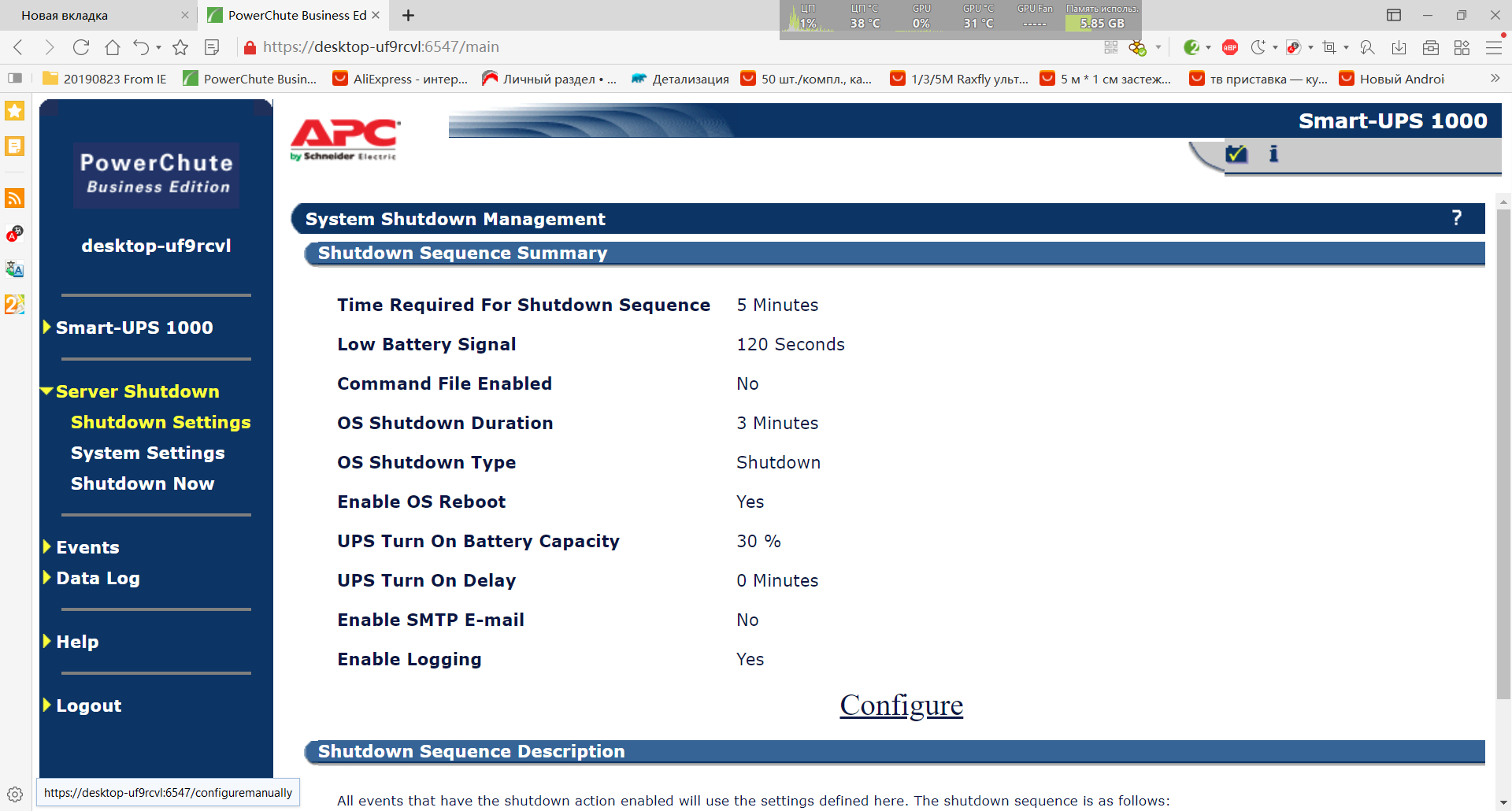1512x811 pixels.
Task: Open the AliExpress bookmark
Action: point(400,79)
